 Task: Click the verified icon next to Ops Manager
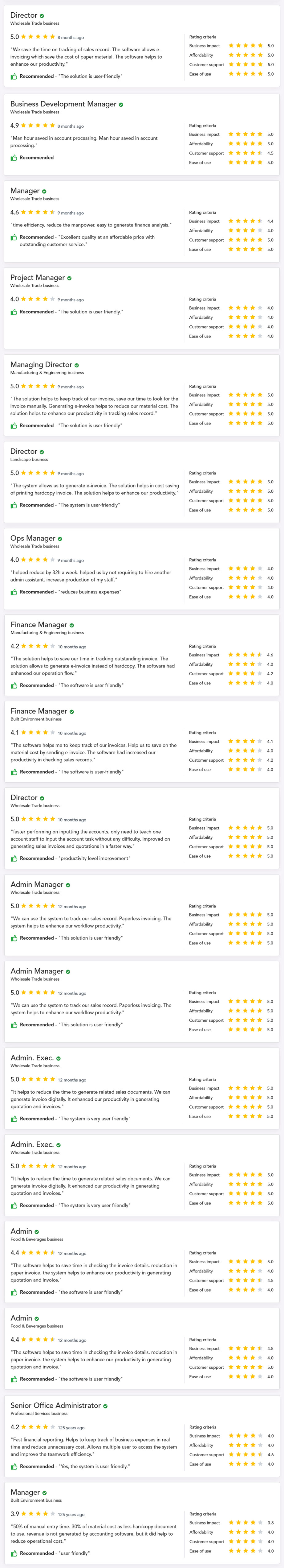tap(59, 539)
